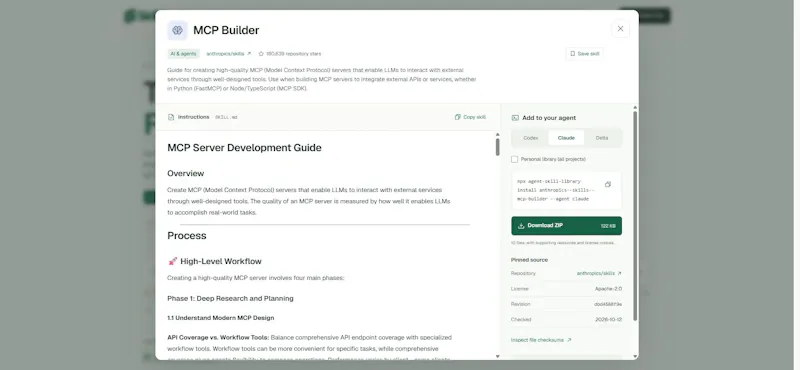The image size is (800, 370).
Task: Click the Apache-2.0 license value
Action: pyautogui.click(x=608, y=289)
